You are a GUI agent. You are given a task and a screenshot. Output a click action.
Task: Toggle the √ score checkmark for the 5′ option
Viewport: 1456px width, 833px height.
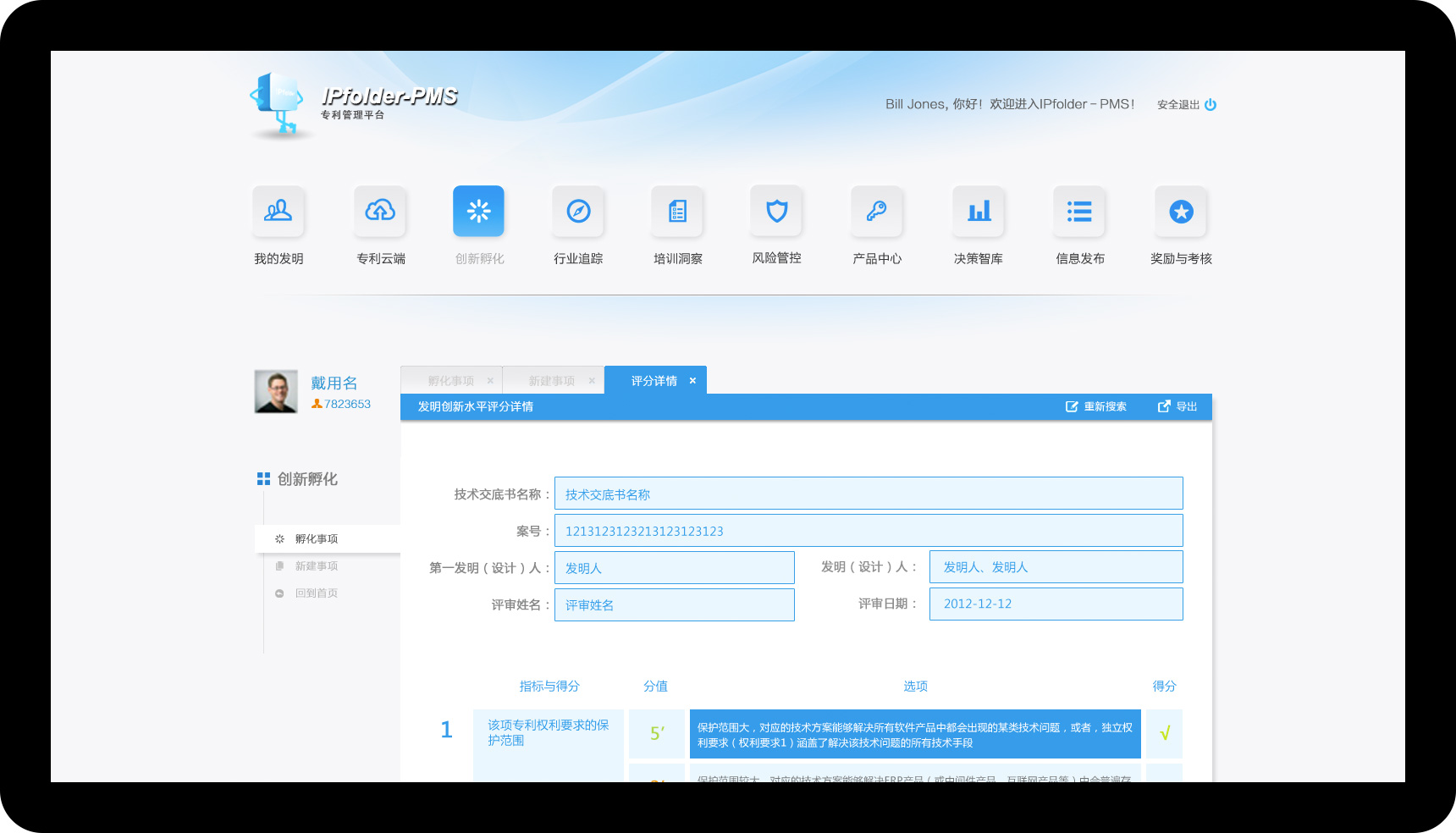1164,734
